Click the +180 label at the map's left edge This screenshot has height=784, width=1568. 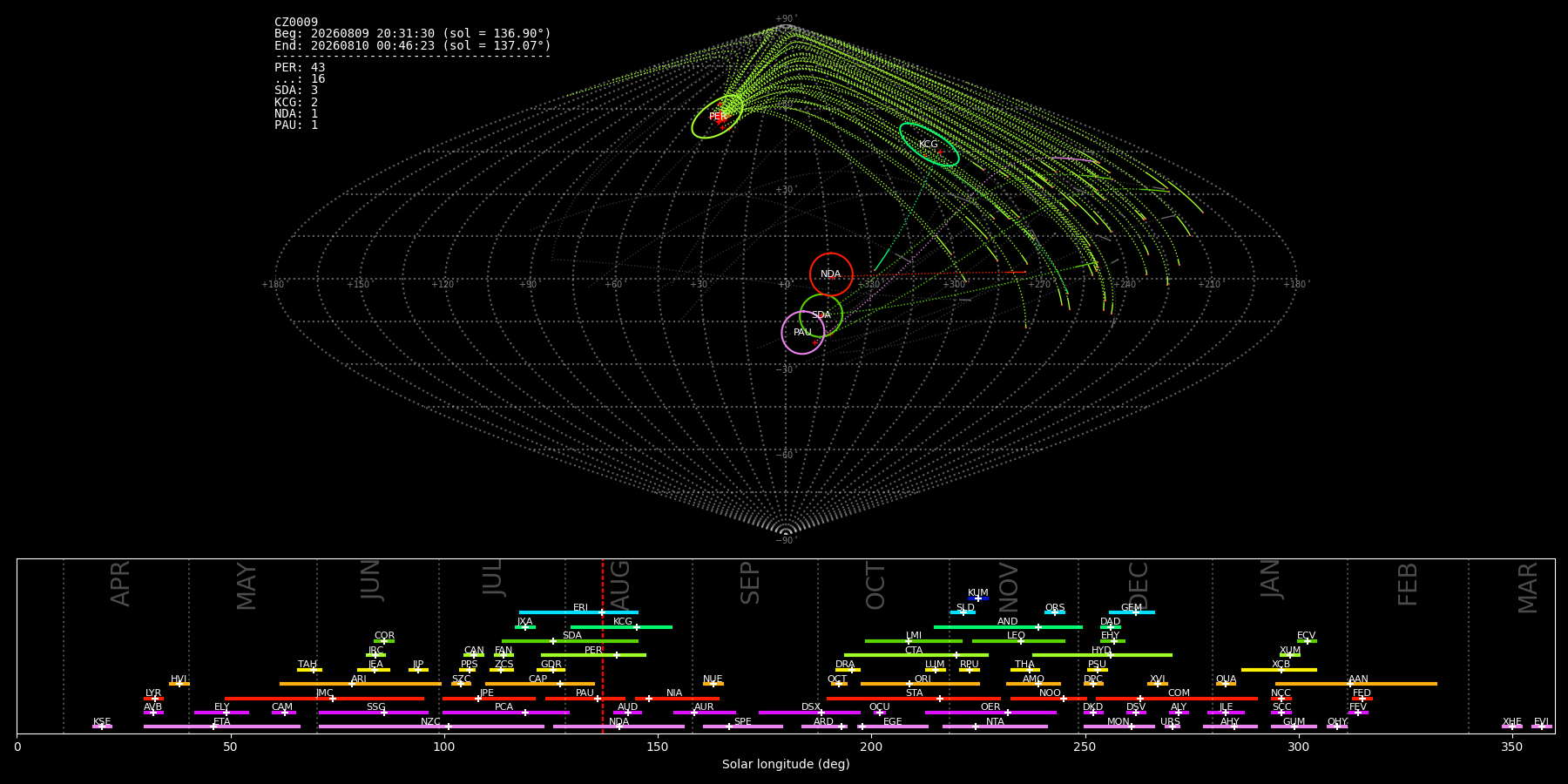click(273, 285)
